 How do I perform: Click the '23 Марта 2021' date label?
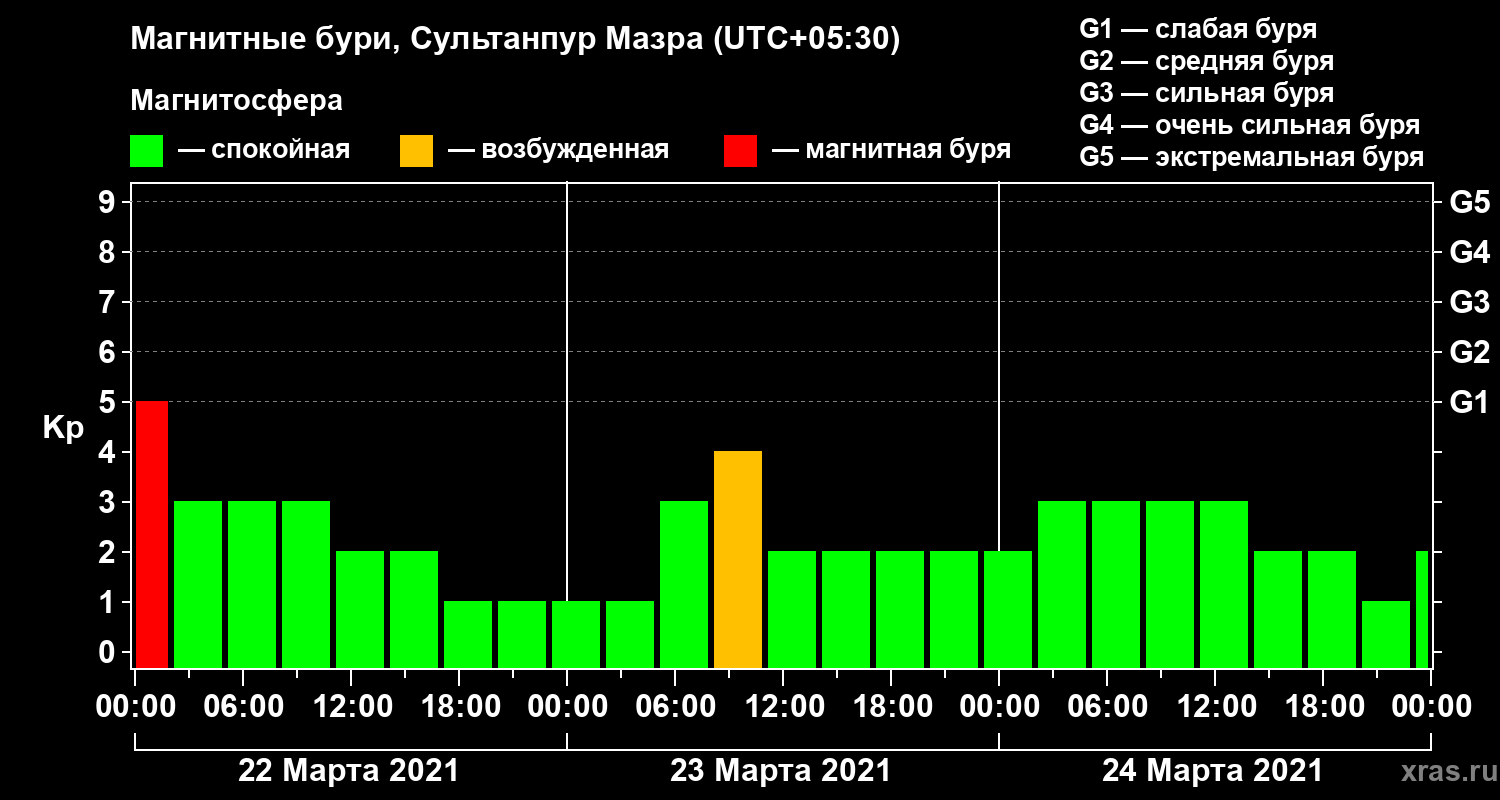[x=781, y=771]
